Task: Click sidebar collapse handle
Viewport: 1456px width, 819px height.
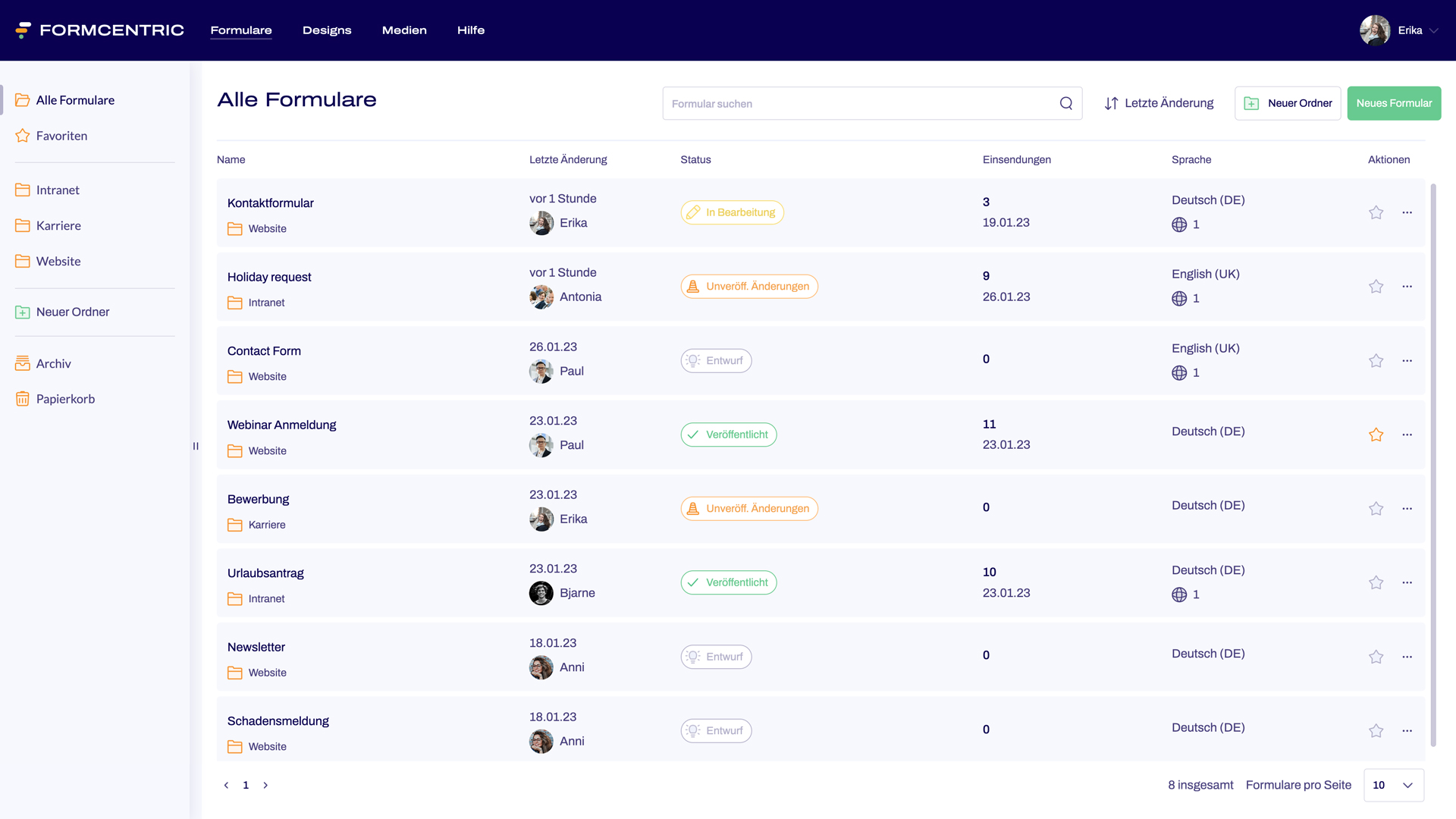Action: pos(196,447)
